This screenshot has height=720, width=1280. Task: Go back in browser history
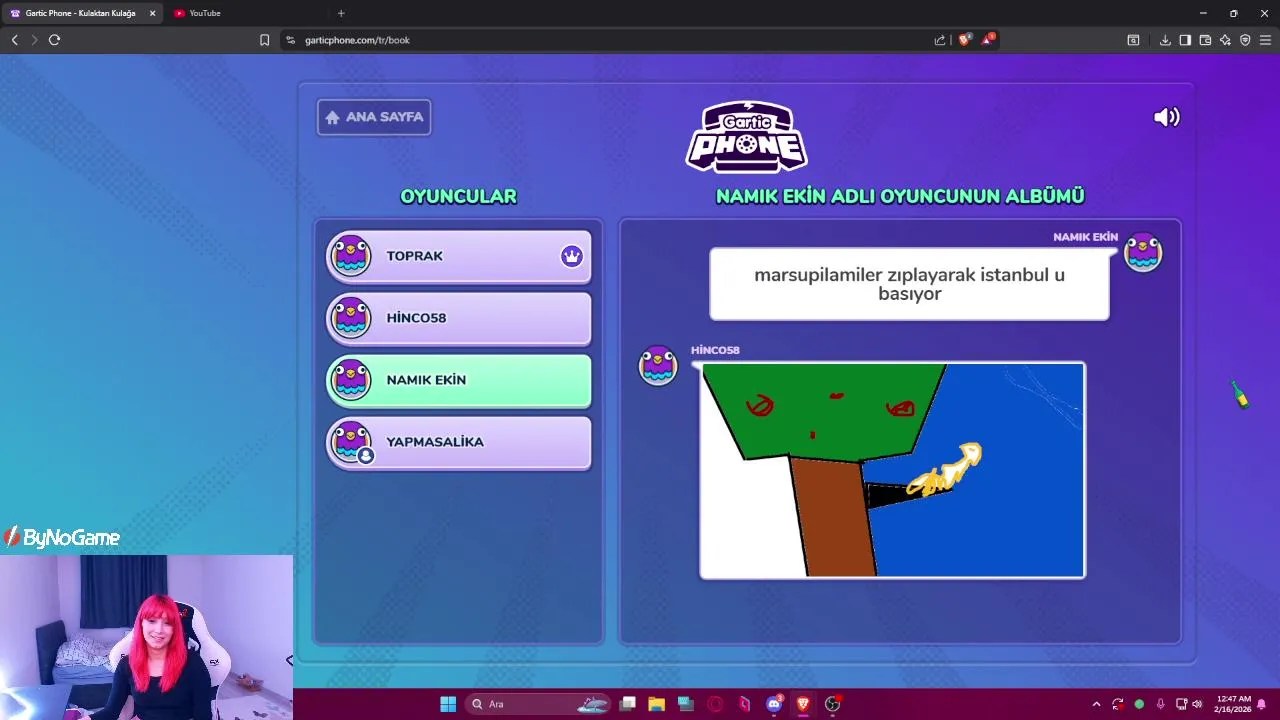pyautogui.click(x=14, y=40)
